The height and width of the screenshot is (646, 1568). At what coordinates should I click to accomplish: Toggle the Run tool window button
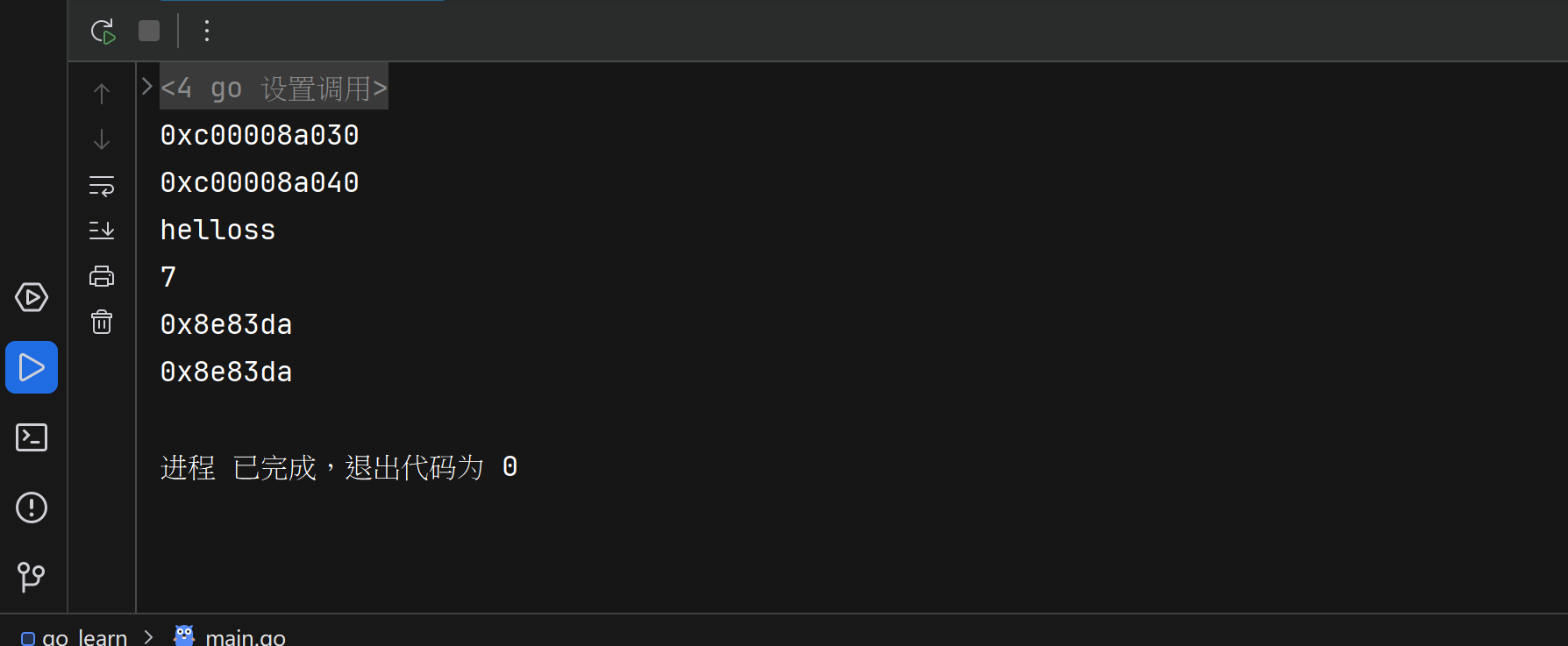tap(32, 367)
